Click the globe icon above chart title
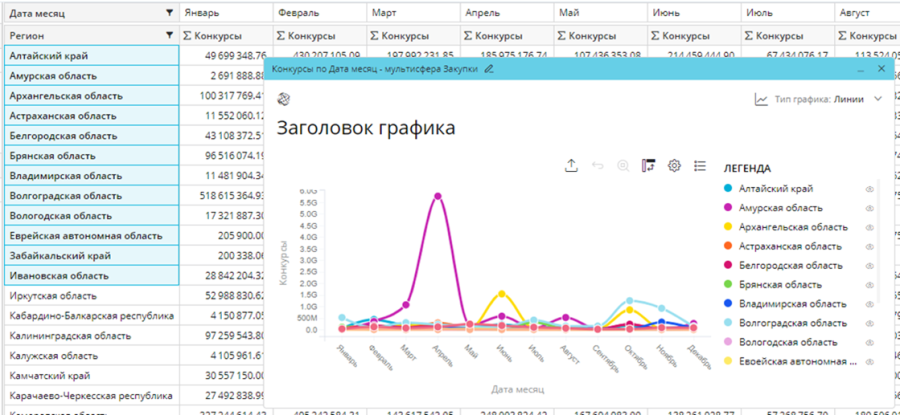The height and width of the screenshot is (415, 900). point(283,99)
